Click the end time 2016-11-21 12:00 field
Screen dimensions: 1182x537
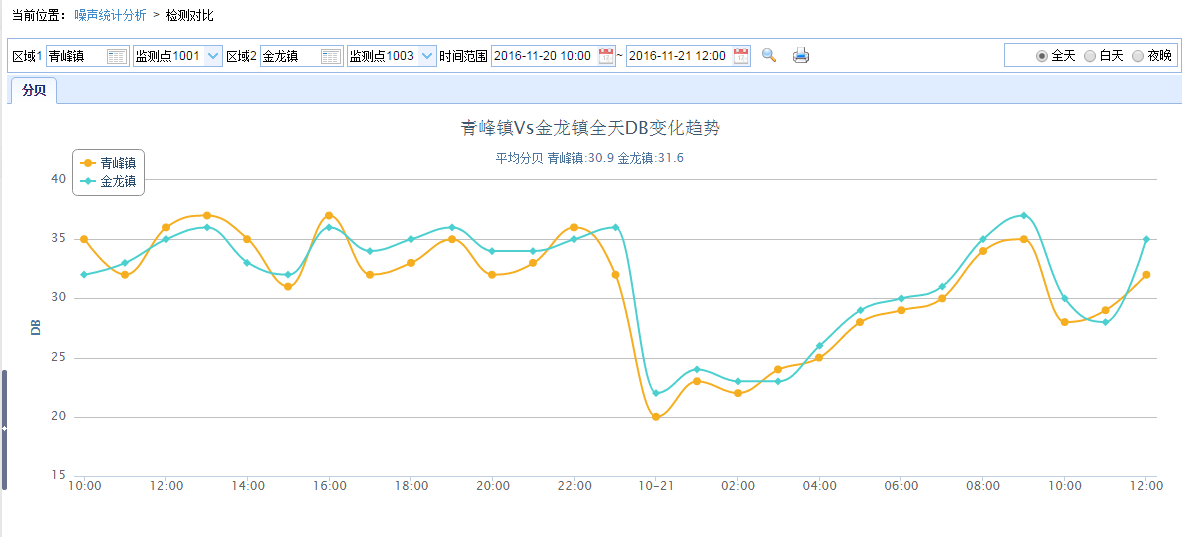[678, 56]
